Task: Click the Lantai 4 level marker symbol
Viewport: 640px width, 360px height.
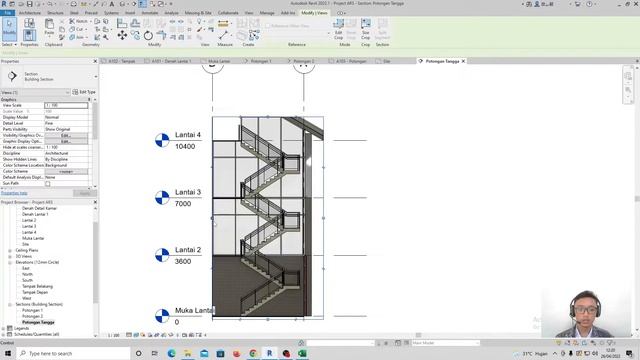Action: click(162, 140)
